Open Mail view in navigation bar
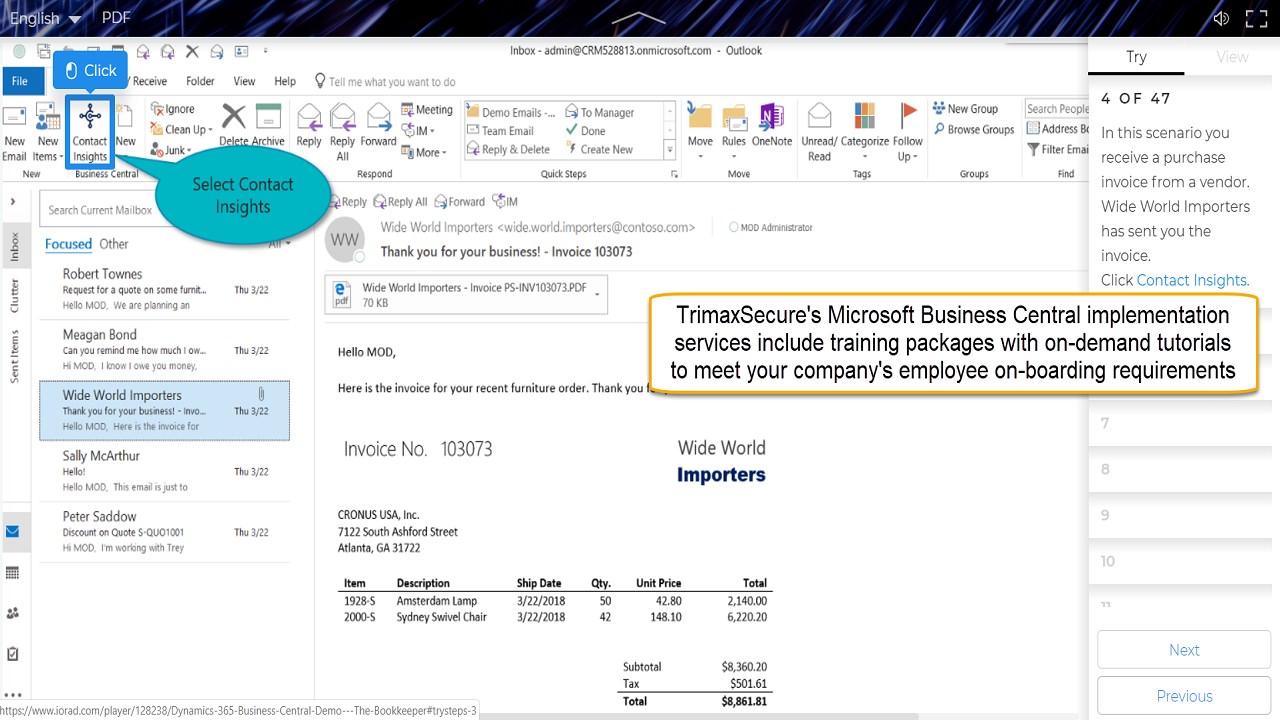This screenshot has width=1280, height=720. tap(13, 532)
